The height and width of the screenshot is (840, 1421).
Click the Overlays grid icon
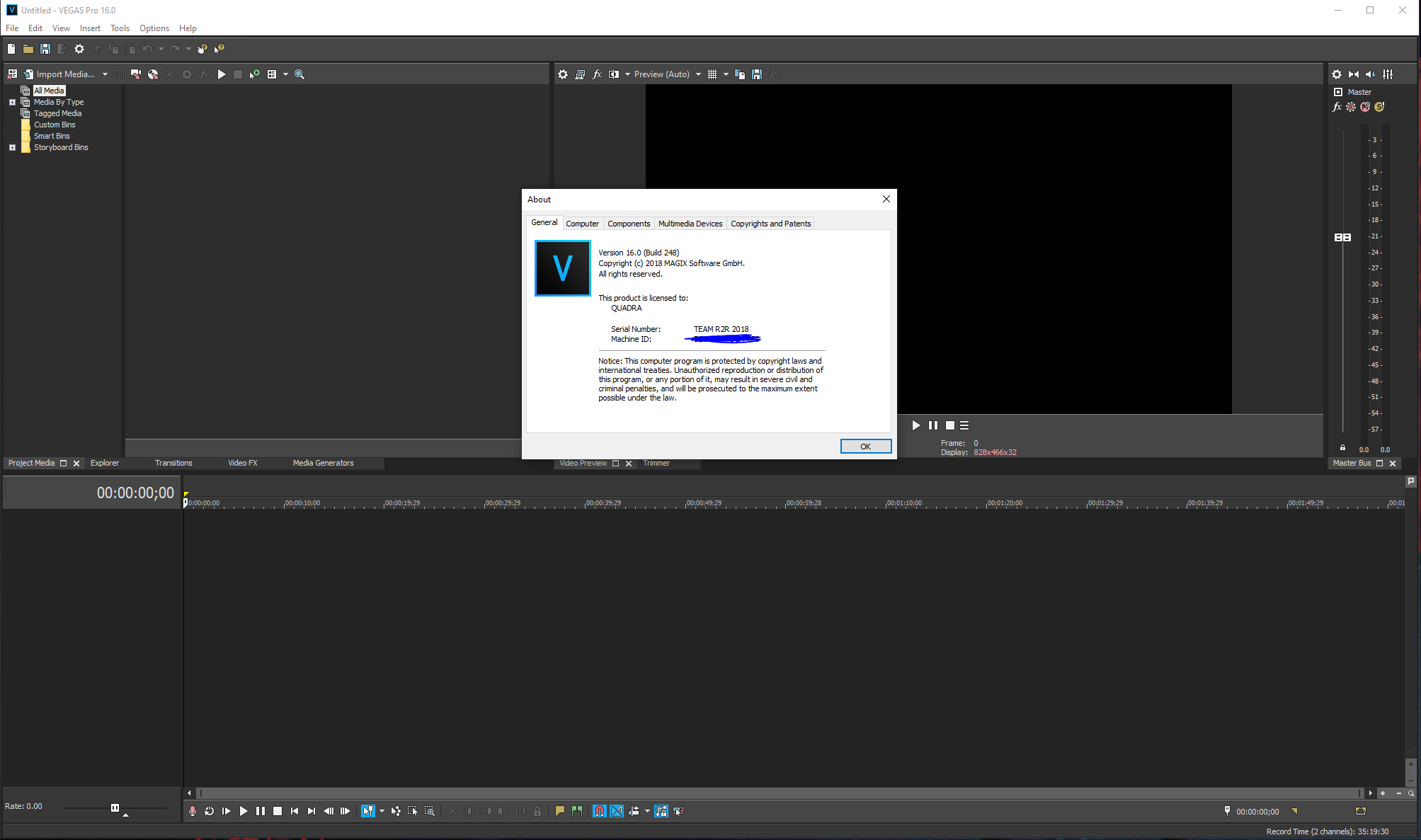[712, 74]
